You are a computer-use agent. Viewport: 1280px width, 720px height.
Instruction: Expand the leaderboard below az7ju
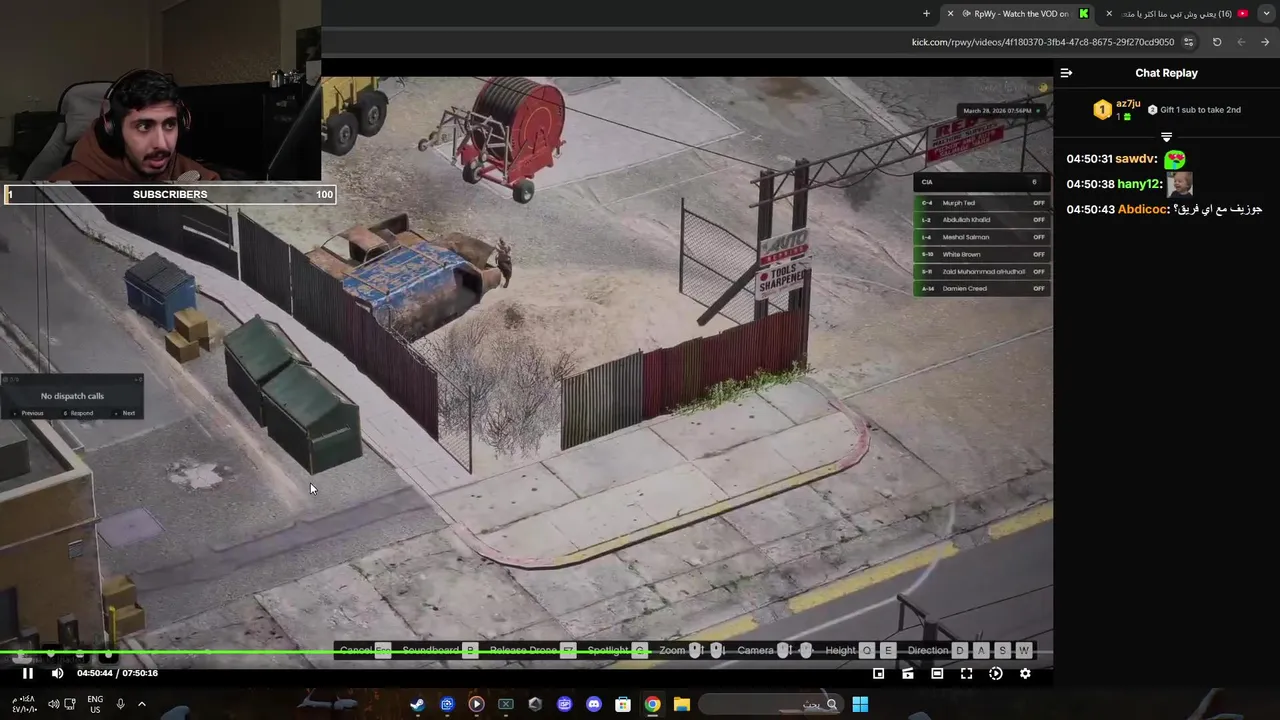coord(1166,136)
